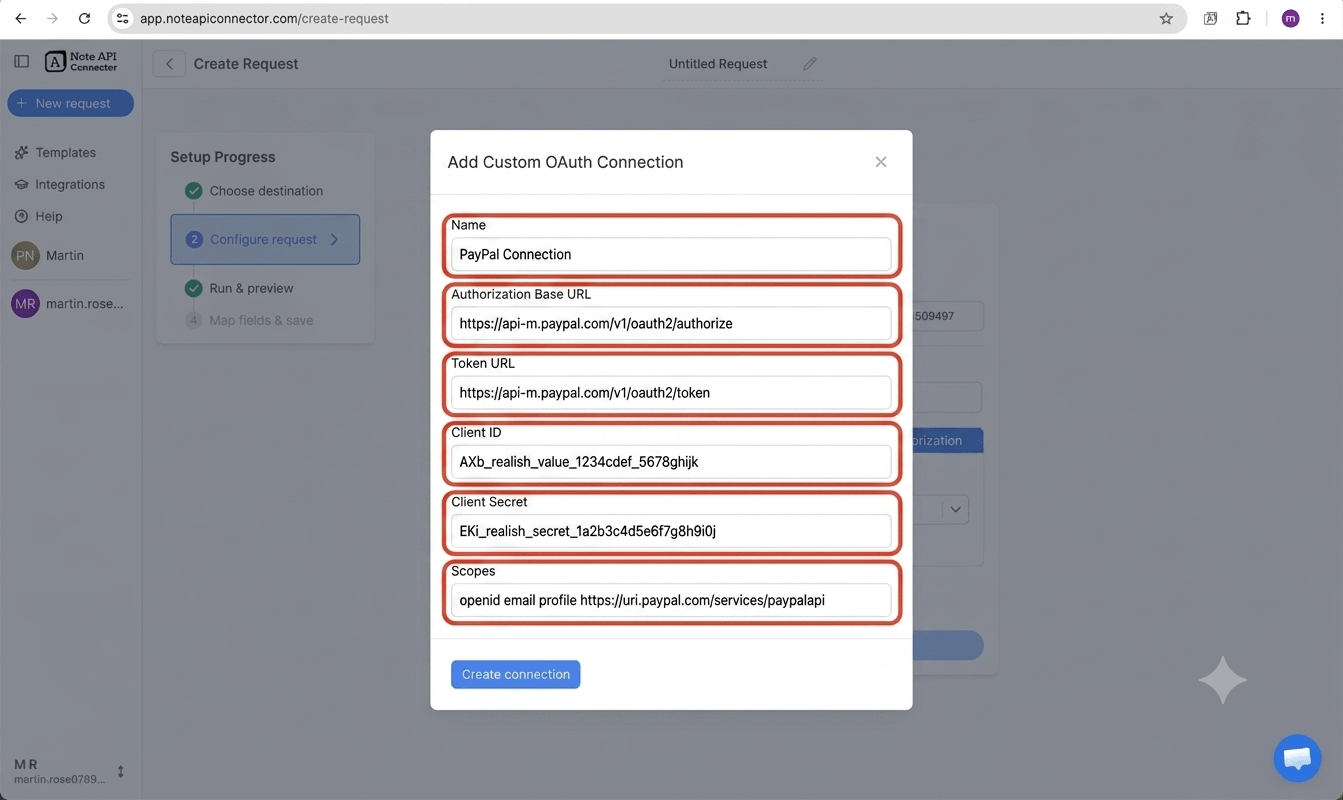Click the Note API Connector logo
The width and height of the screenshot is (1343, 800).
[82, 62]
